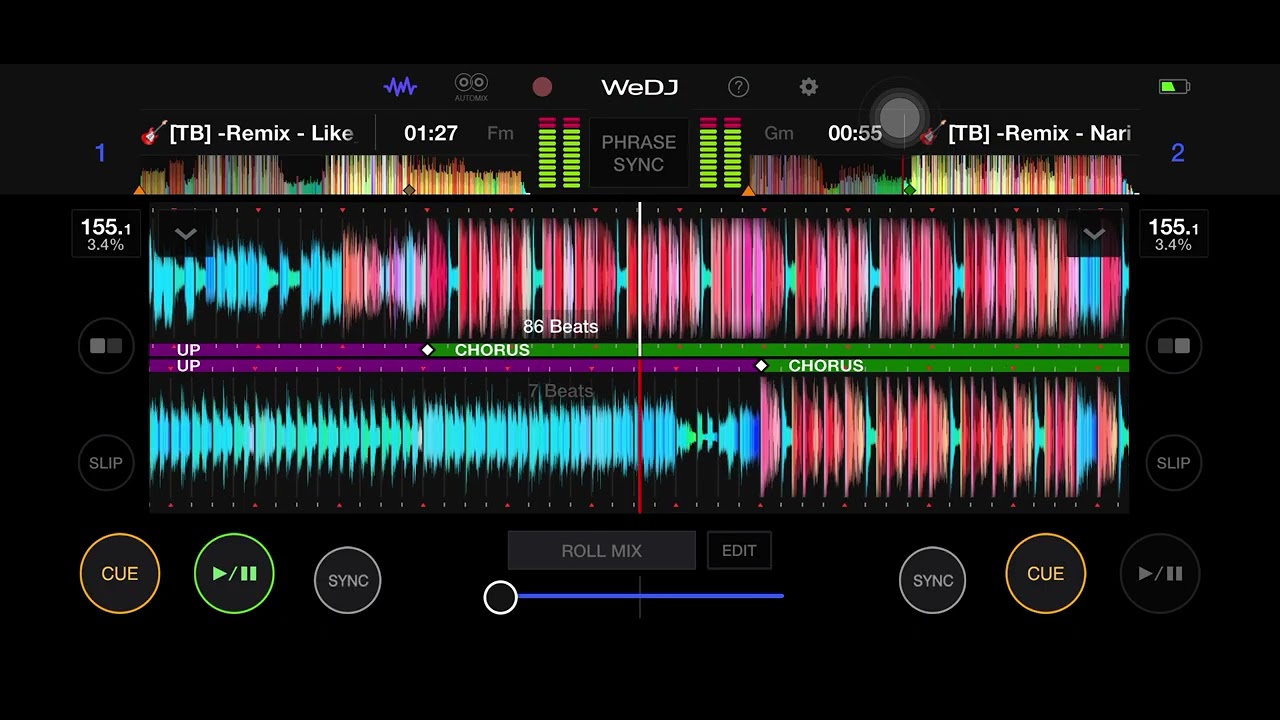
Task: Open the settings gear icon
Action: point(809,87)
